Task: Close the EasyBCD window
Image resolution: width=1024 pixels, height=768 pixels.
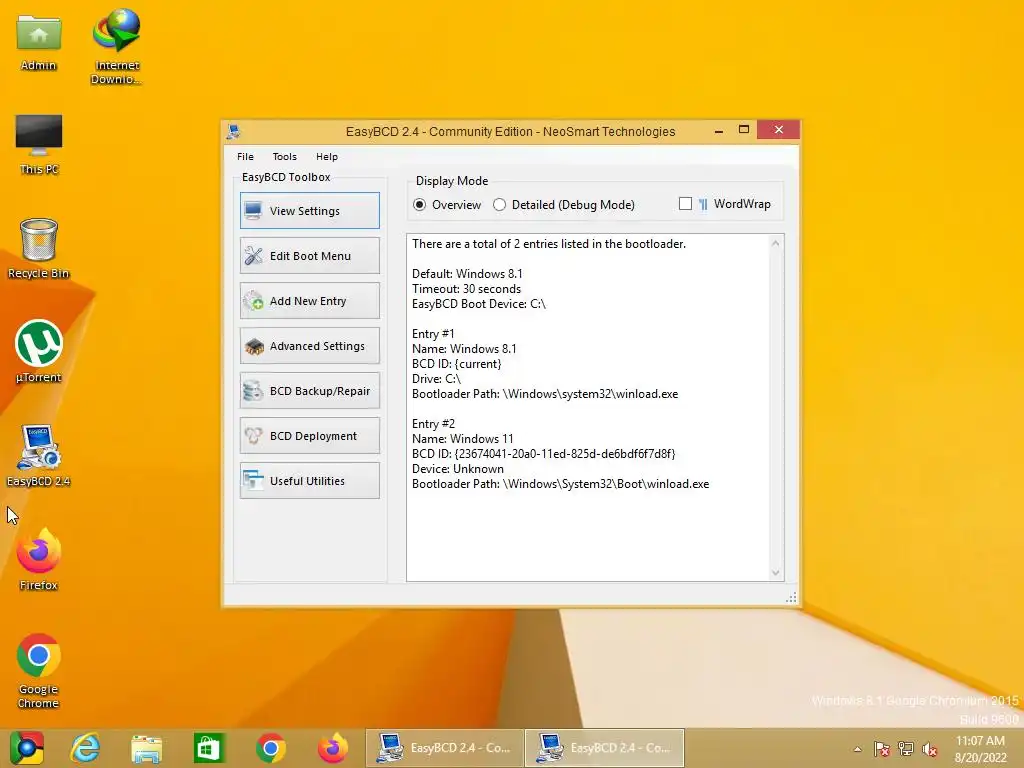Action: 778,130
